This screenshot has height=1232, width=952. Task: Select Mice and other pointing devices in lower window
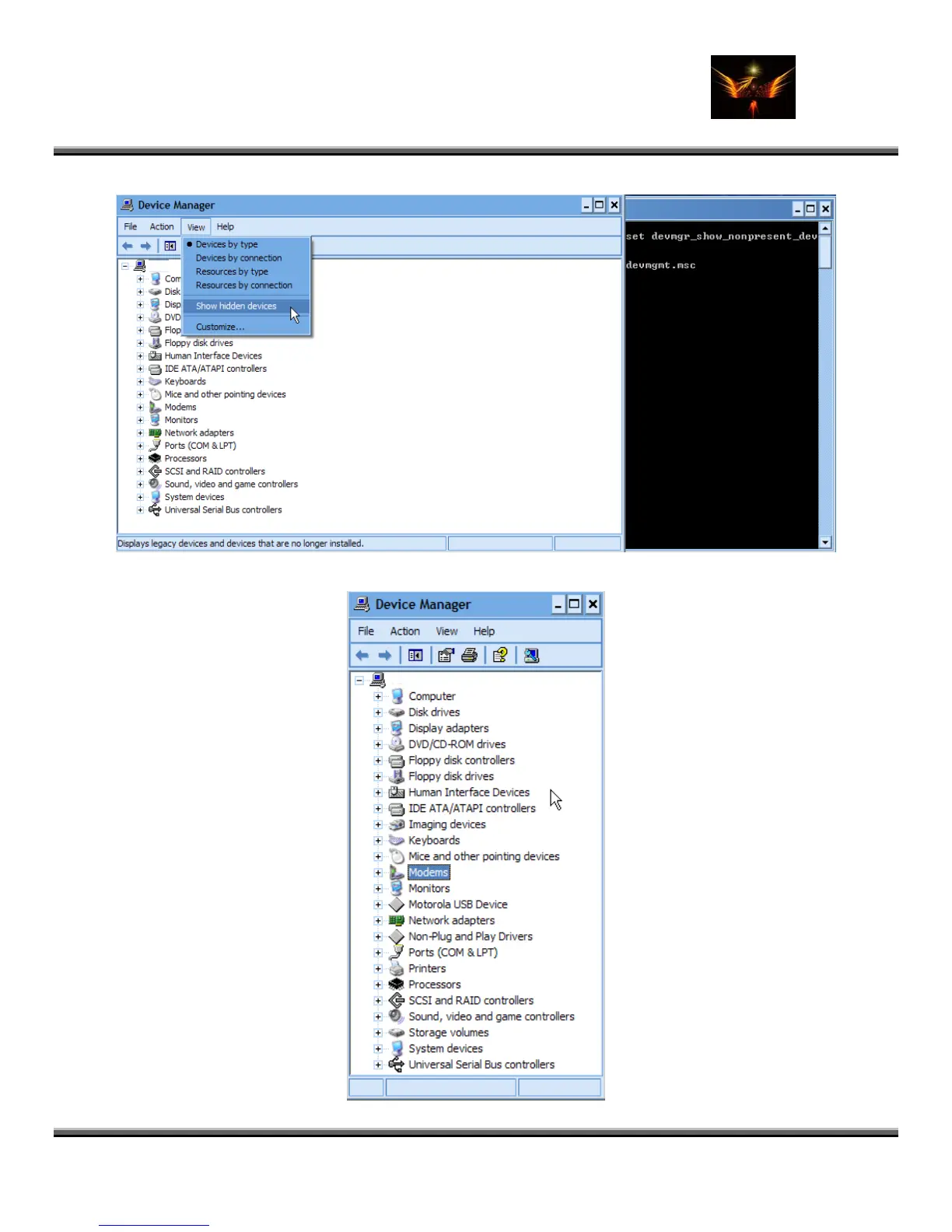484,856
